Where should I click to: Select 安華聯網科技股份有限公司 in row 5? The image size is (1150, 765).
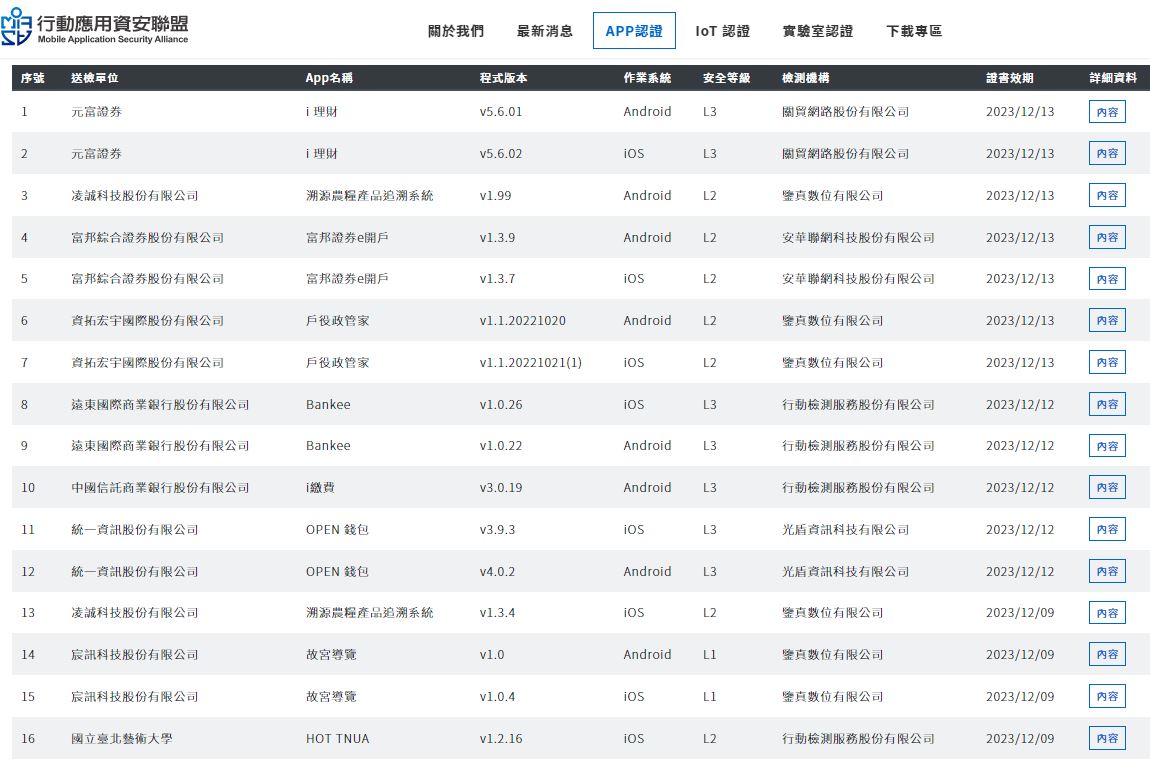click(858, 279)
